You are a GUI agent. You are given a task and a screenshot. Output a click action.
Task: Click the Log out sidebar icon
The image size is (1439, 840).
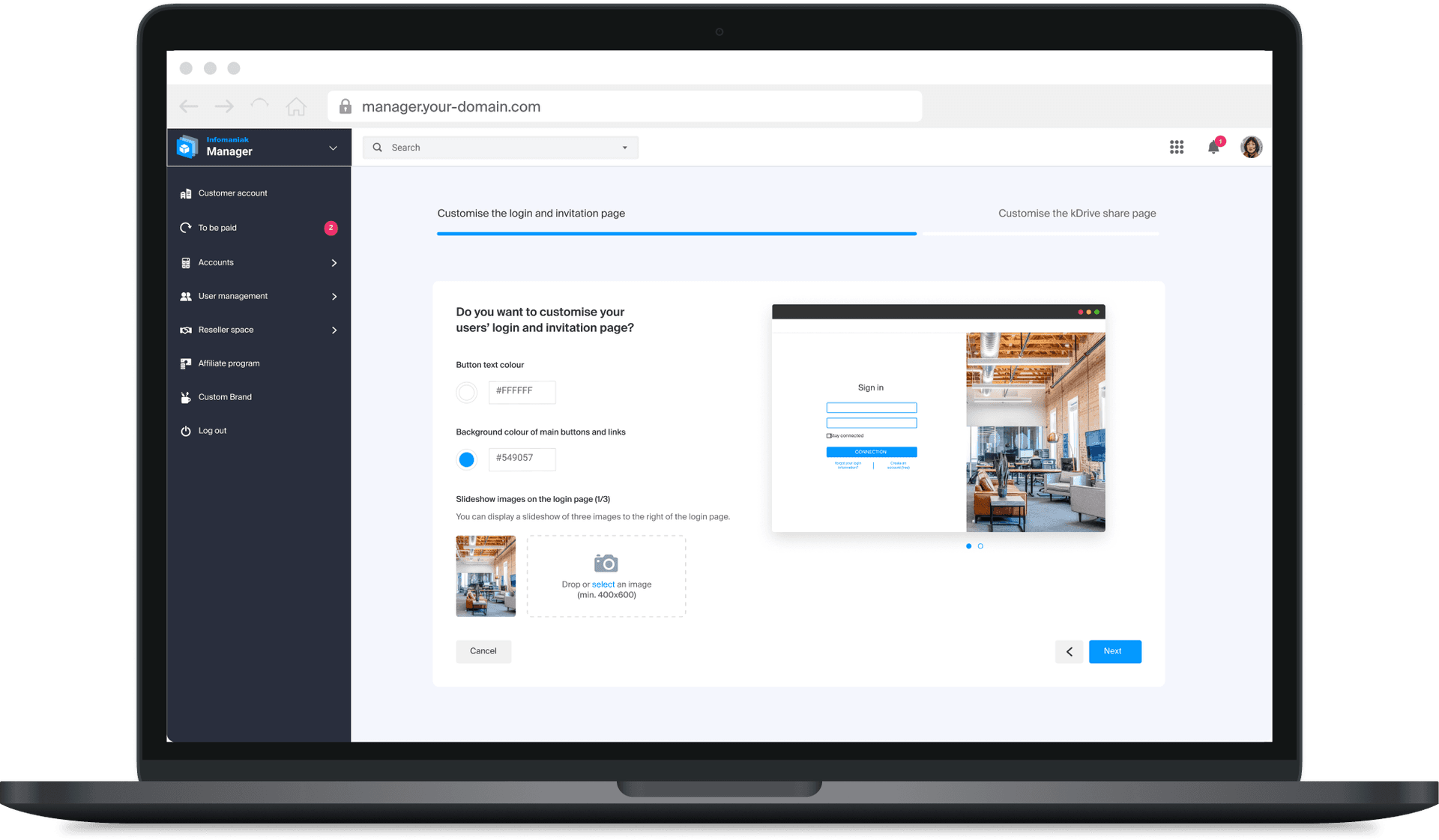185,431
